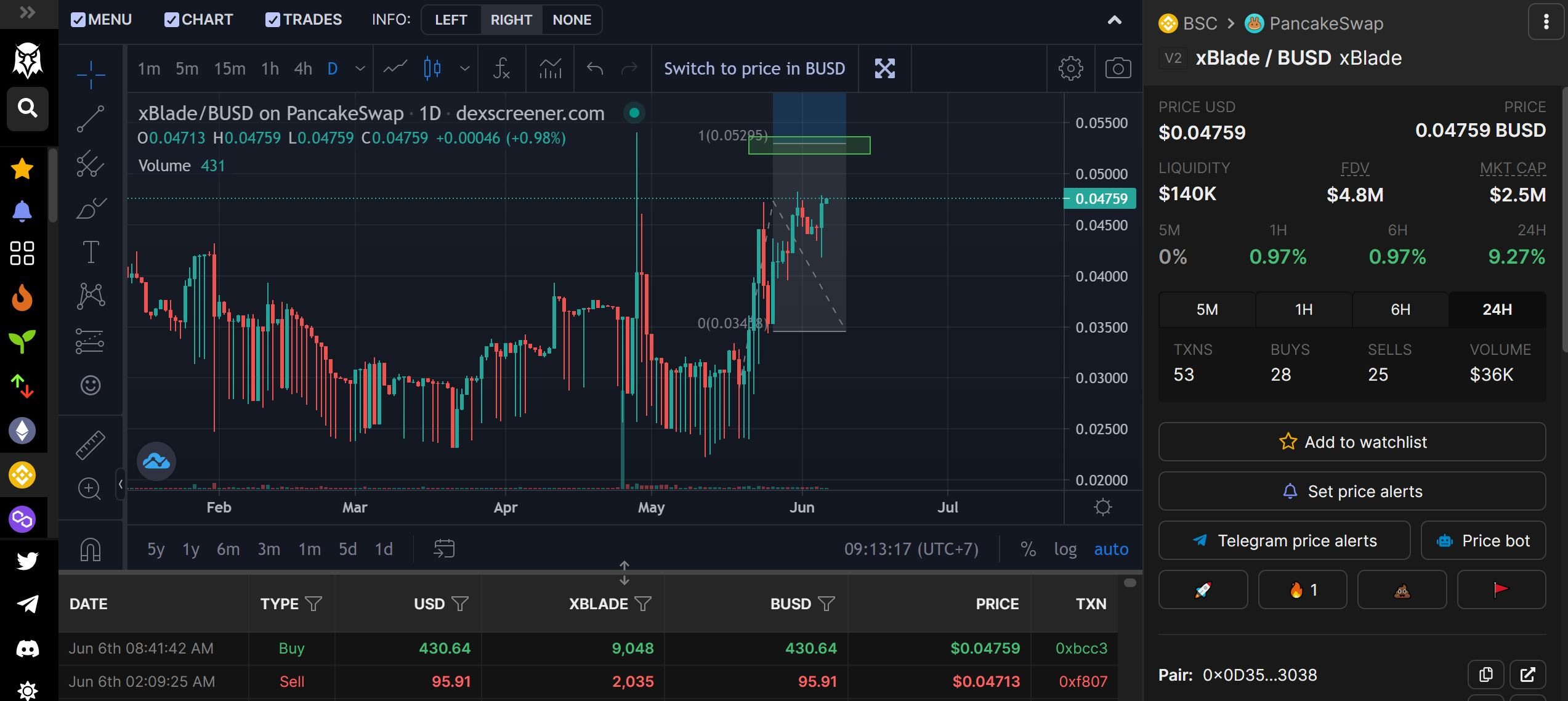Select the ruler measure tool
1568x701 pixels.
pos(91,445)
